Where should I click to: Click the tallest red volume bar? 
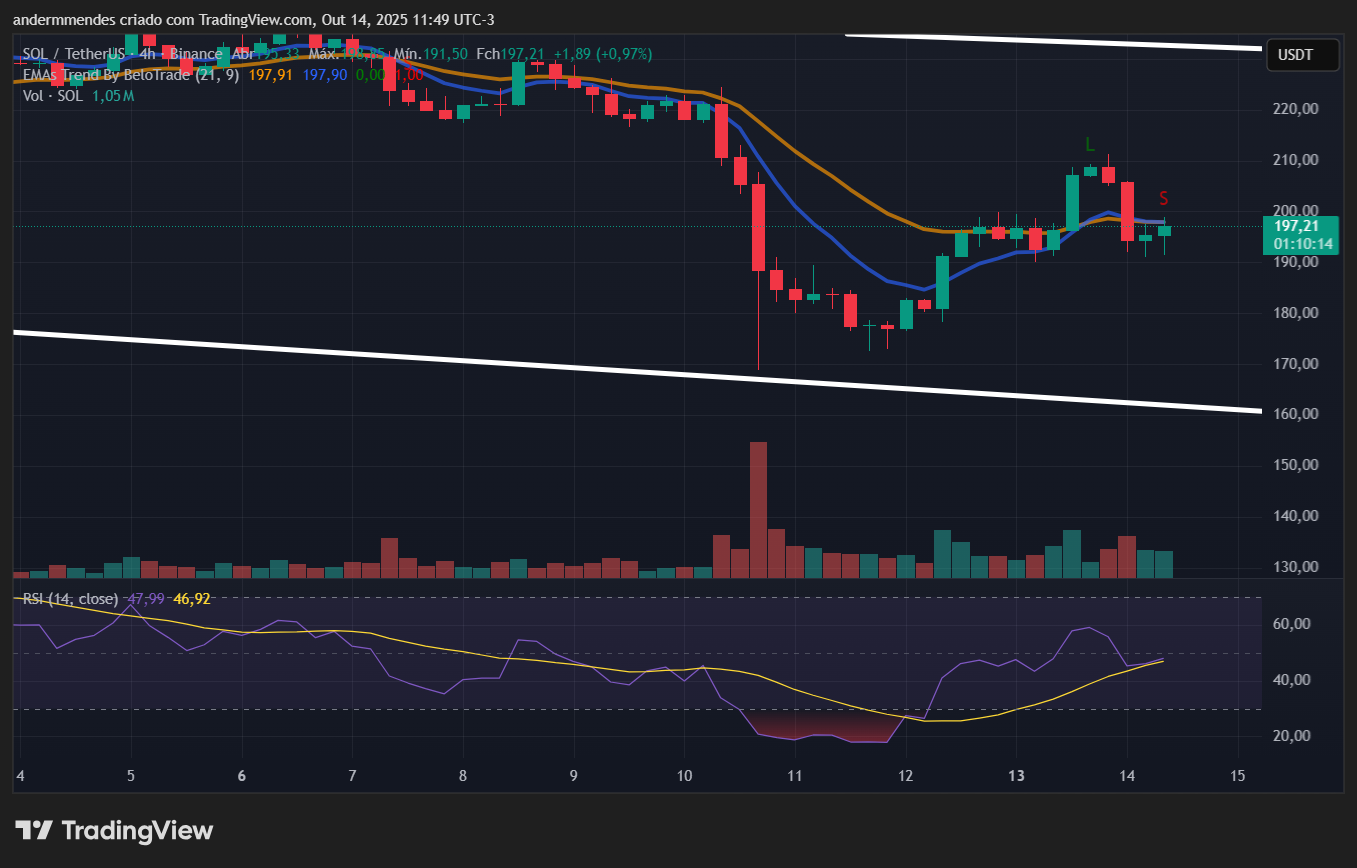click(758, 509)
